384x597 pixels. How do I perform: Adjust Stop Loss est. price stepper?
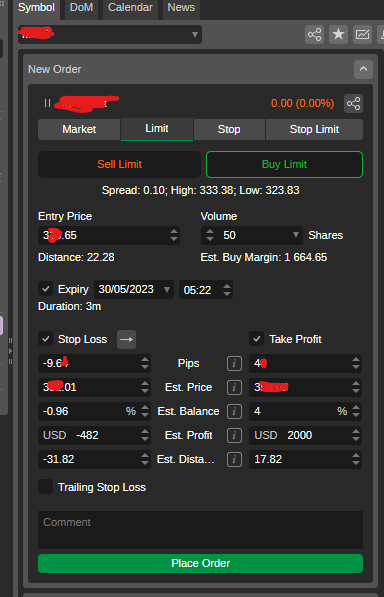145,387
